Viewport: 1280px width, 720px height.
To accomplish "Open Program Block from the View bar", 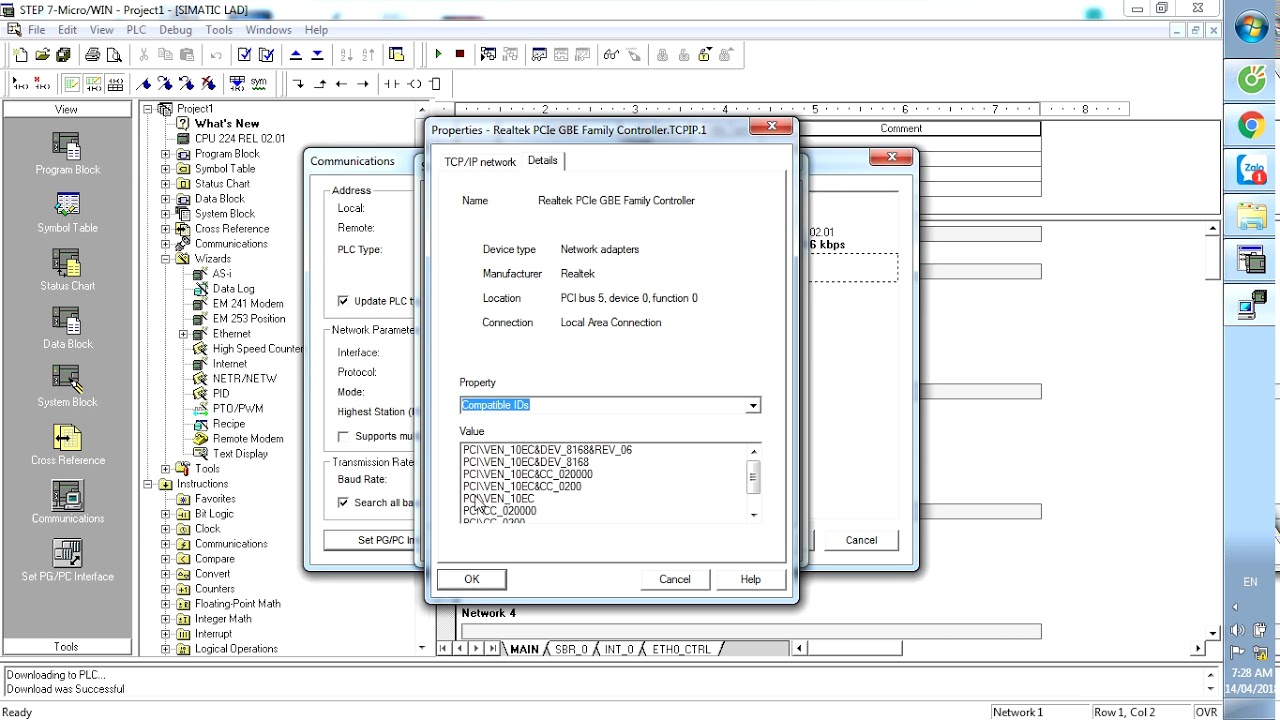I will (67, 155).
